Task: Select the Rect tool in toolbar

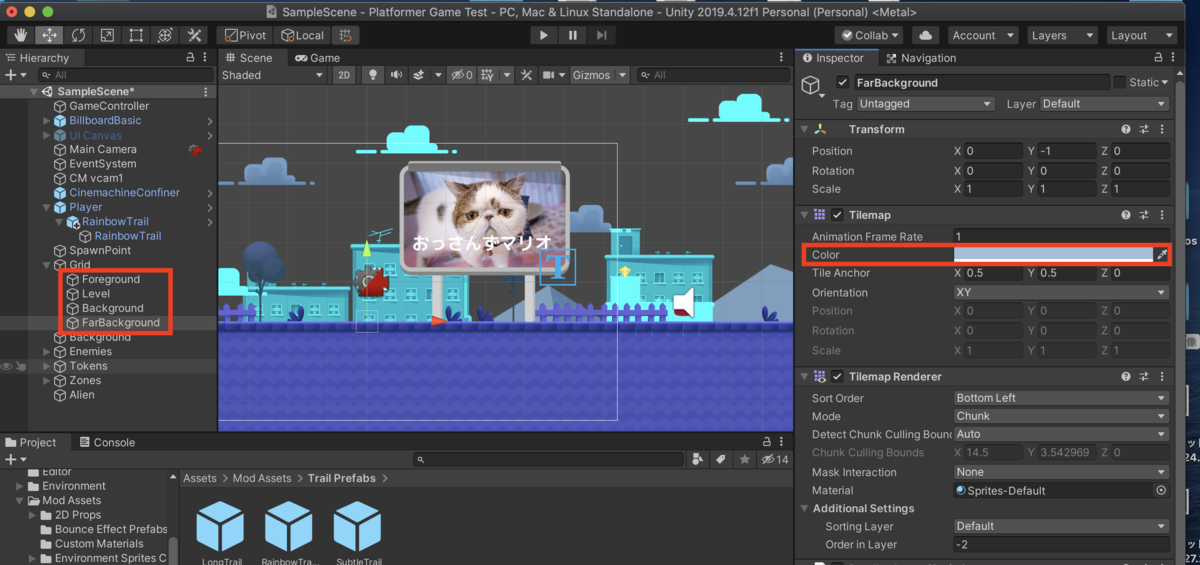Action: click(x=136, y=35)
